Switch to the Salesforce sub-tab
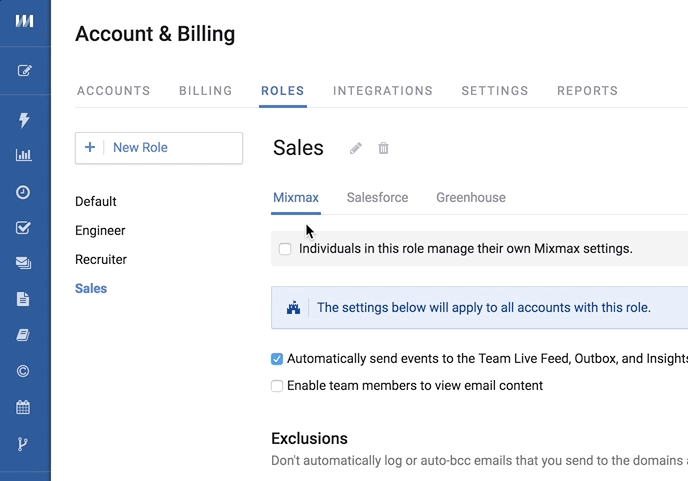The image size is (688, 481). tap(377, 198)
